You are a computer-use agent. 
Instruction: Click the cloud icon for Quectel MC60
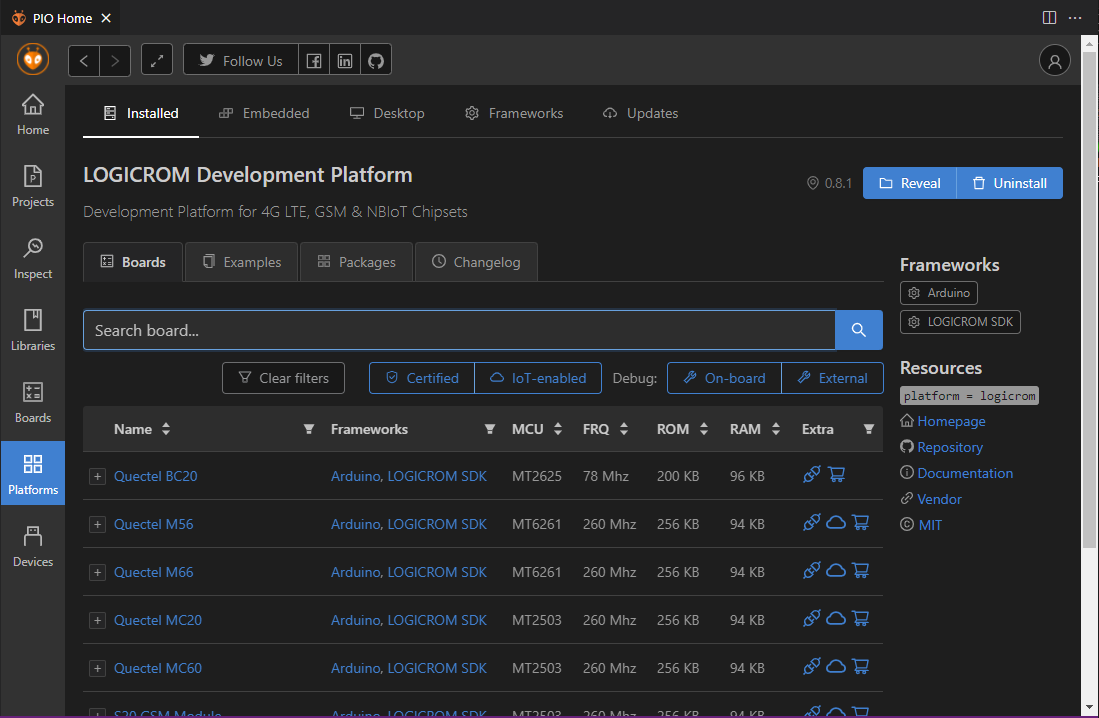(x=835, y=667)
